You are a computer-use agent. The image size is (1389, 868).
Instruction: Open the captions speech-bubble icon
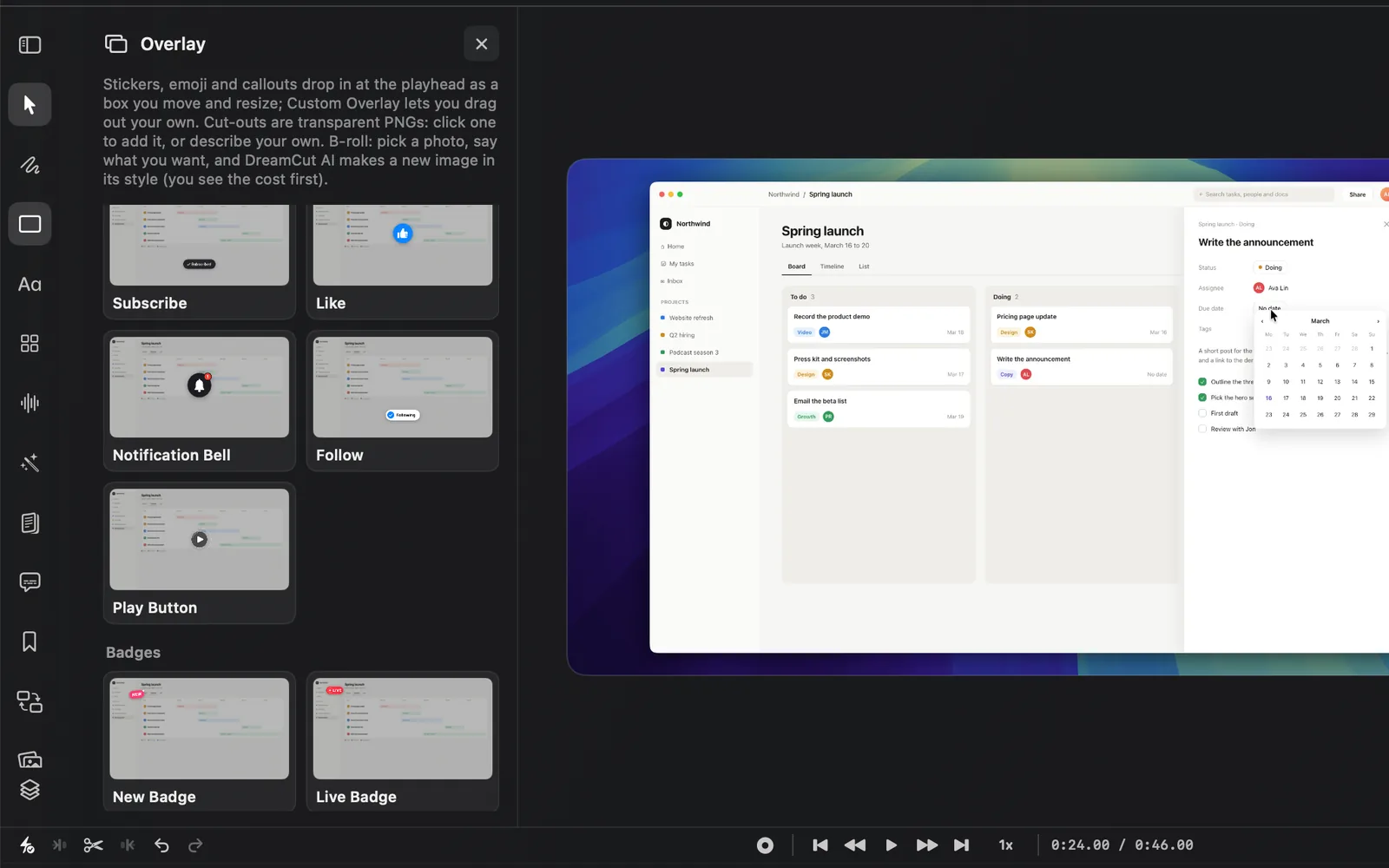(30, 582)
